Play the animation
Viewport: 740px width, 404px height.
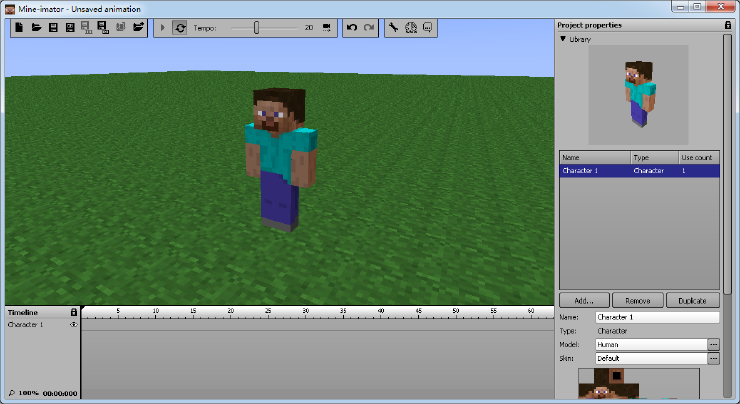163,28
